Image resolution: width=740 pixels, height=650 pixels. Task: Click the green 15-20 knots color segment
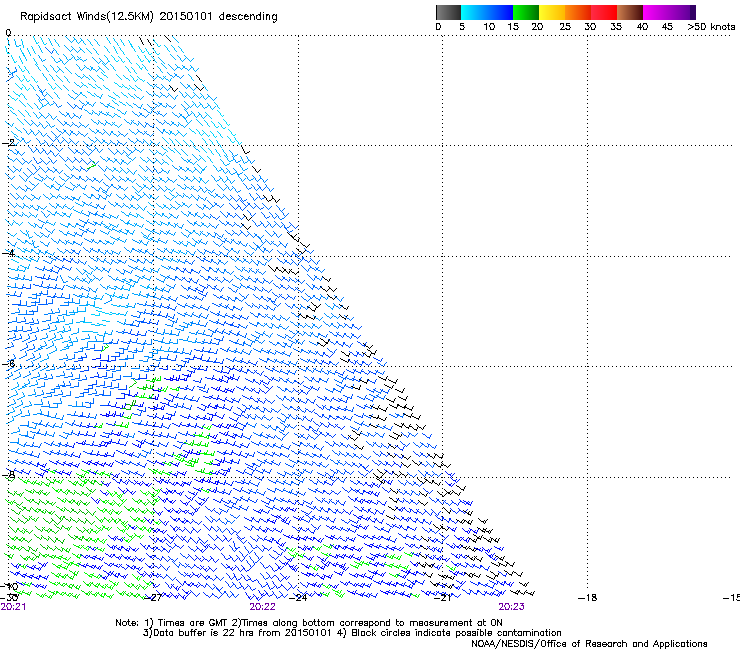coord(526,12)
